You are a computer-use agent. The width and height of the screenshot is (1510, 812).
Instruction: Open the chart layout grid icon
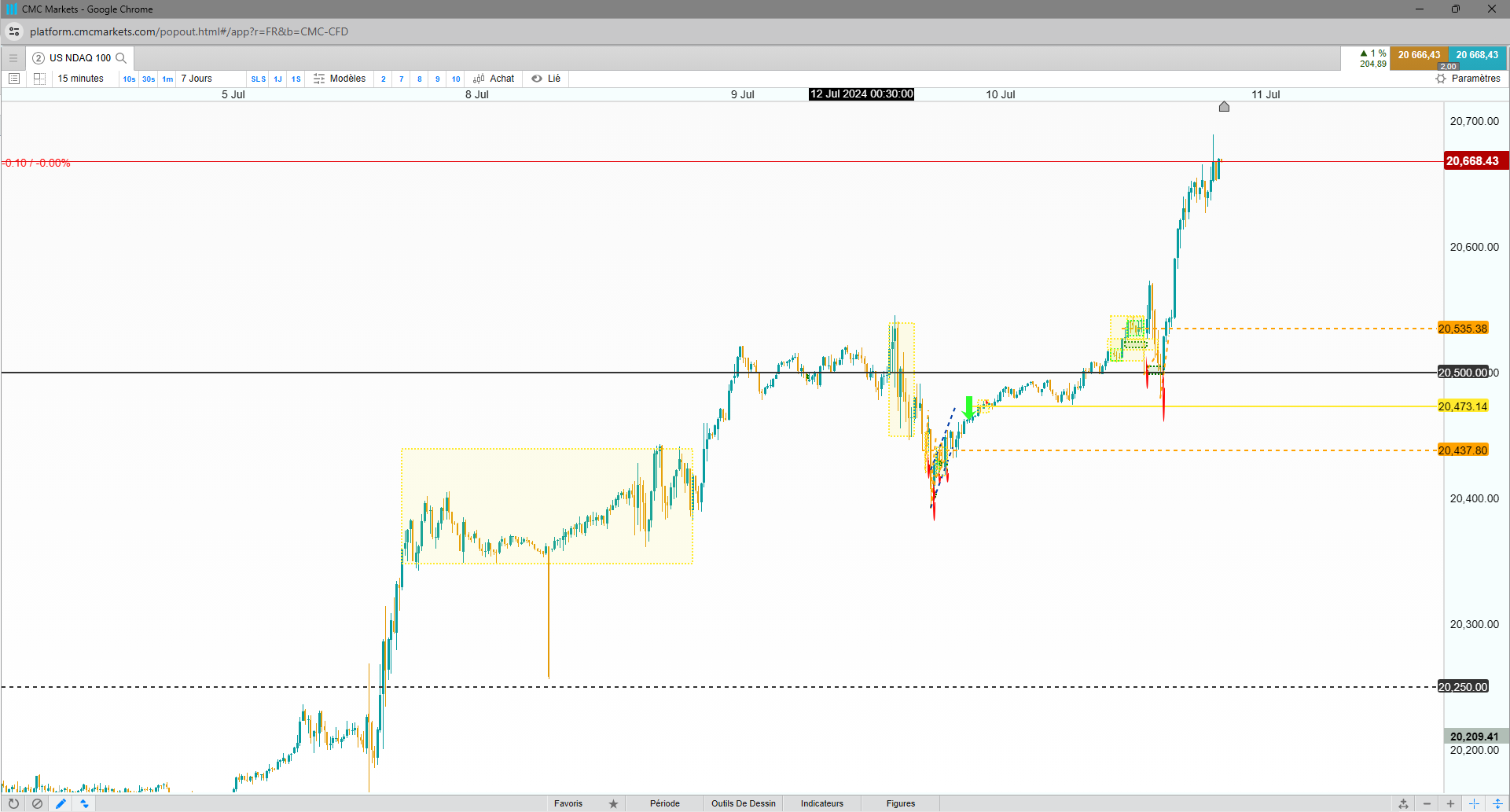(x=39, y=79)
